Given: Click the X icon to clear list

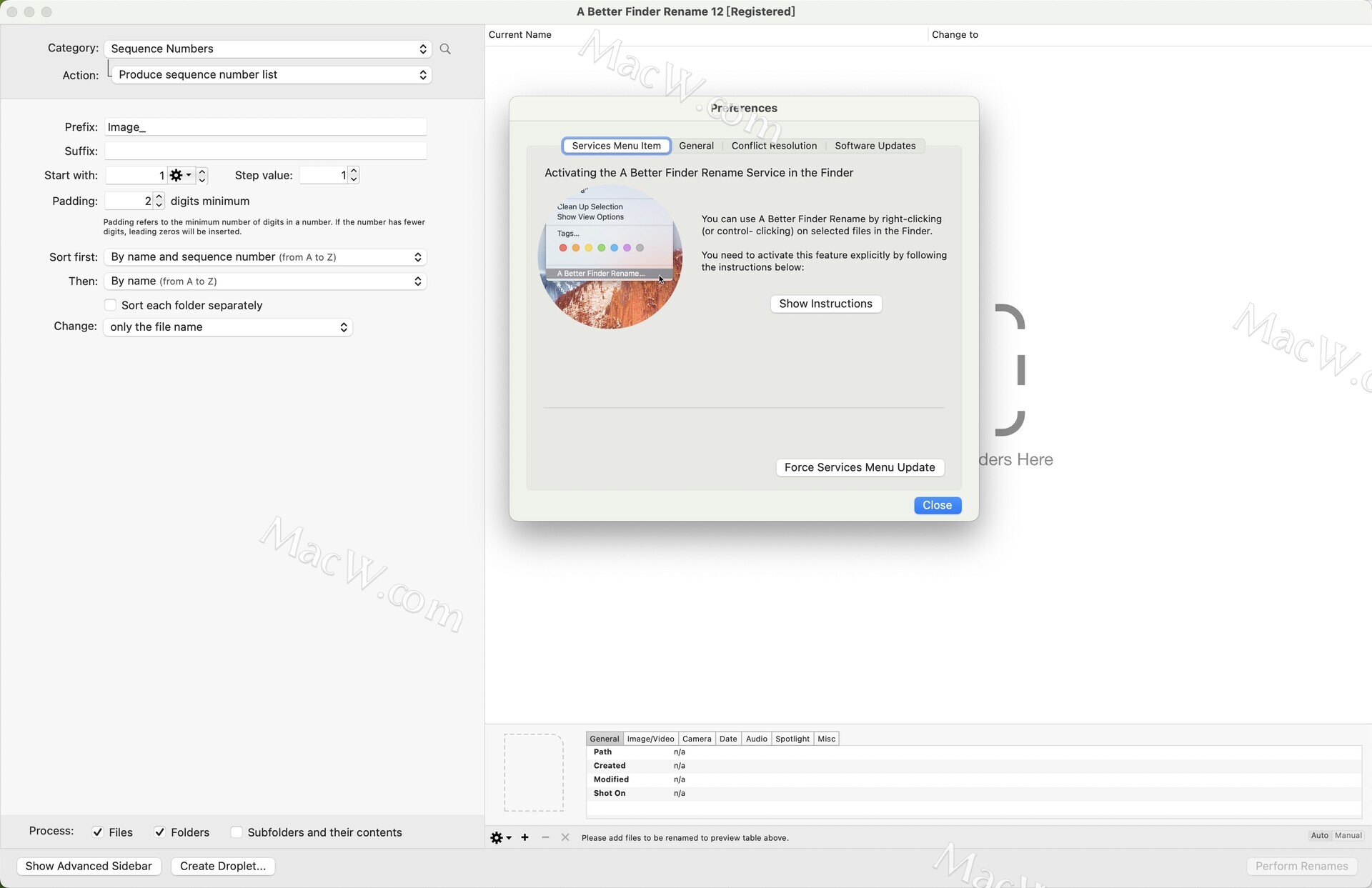Looking at the screenshot, I should pyautogui.click(x=565, y=837).
